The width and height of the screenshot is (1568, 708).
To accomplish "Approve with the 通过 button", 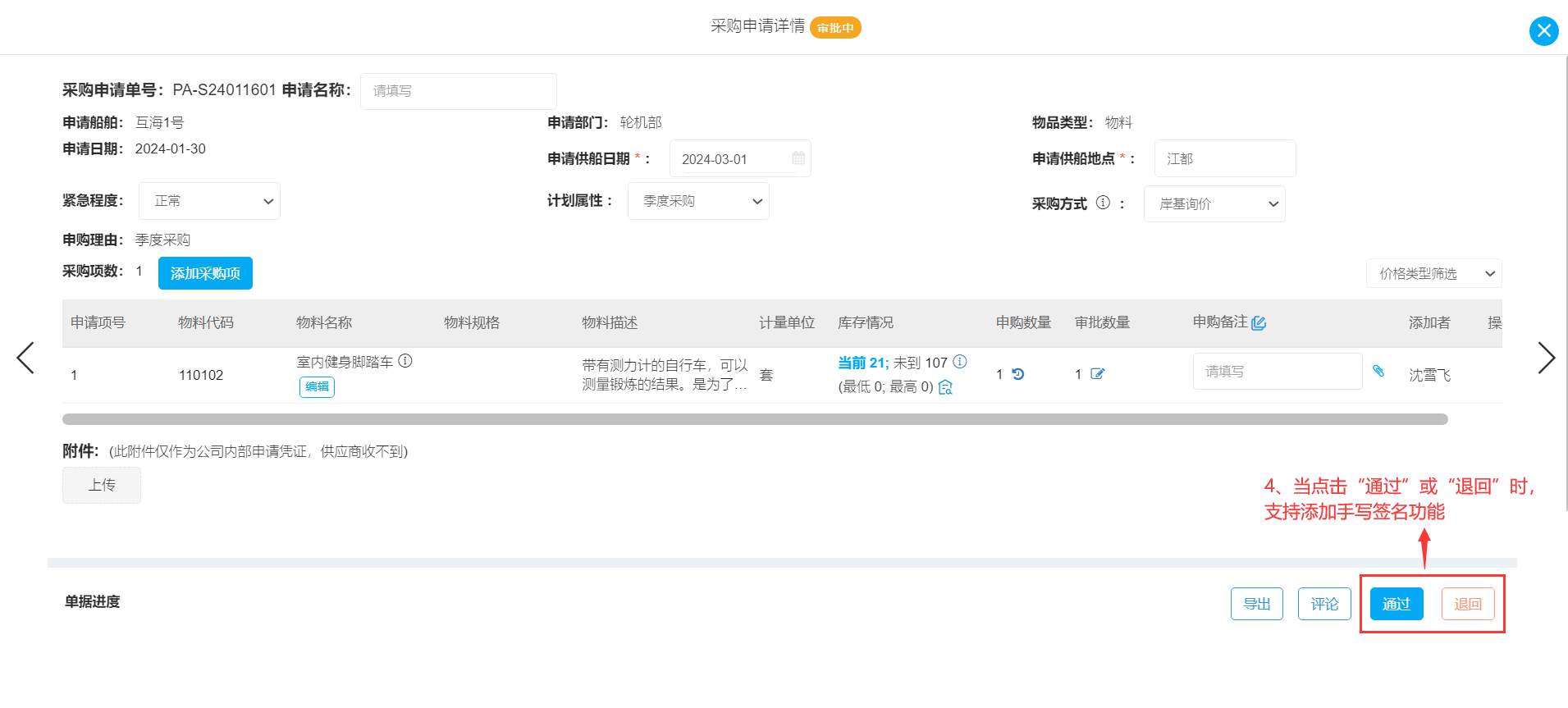I will point(1397,604).
